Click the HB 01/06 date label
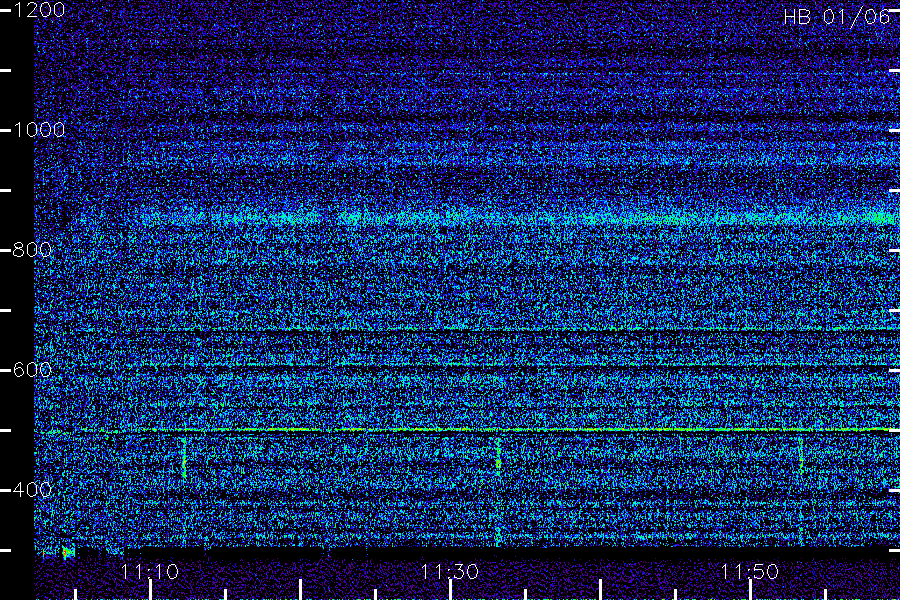Viewport: 900px width, 600px height. (x=837, y=17)
